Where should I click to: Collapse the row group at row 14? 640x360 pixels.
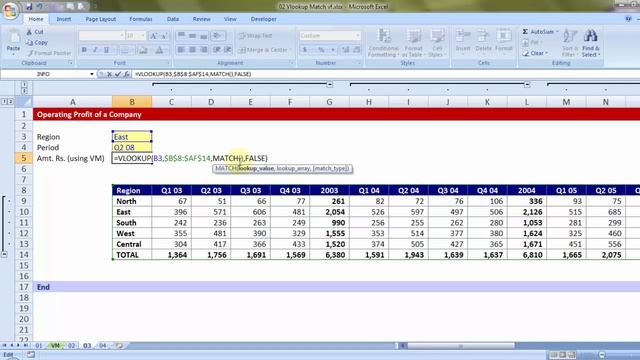click(4, 254)
